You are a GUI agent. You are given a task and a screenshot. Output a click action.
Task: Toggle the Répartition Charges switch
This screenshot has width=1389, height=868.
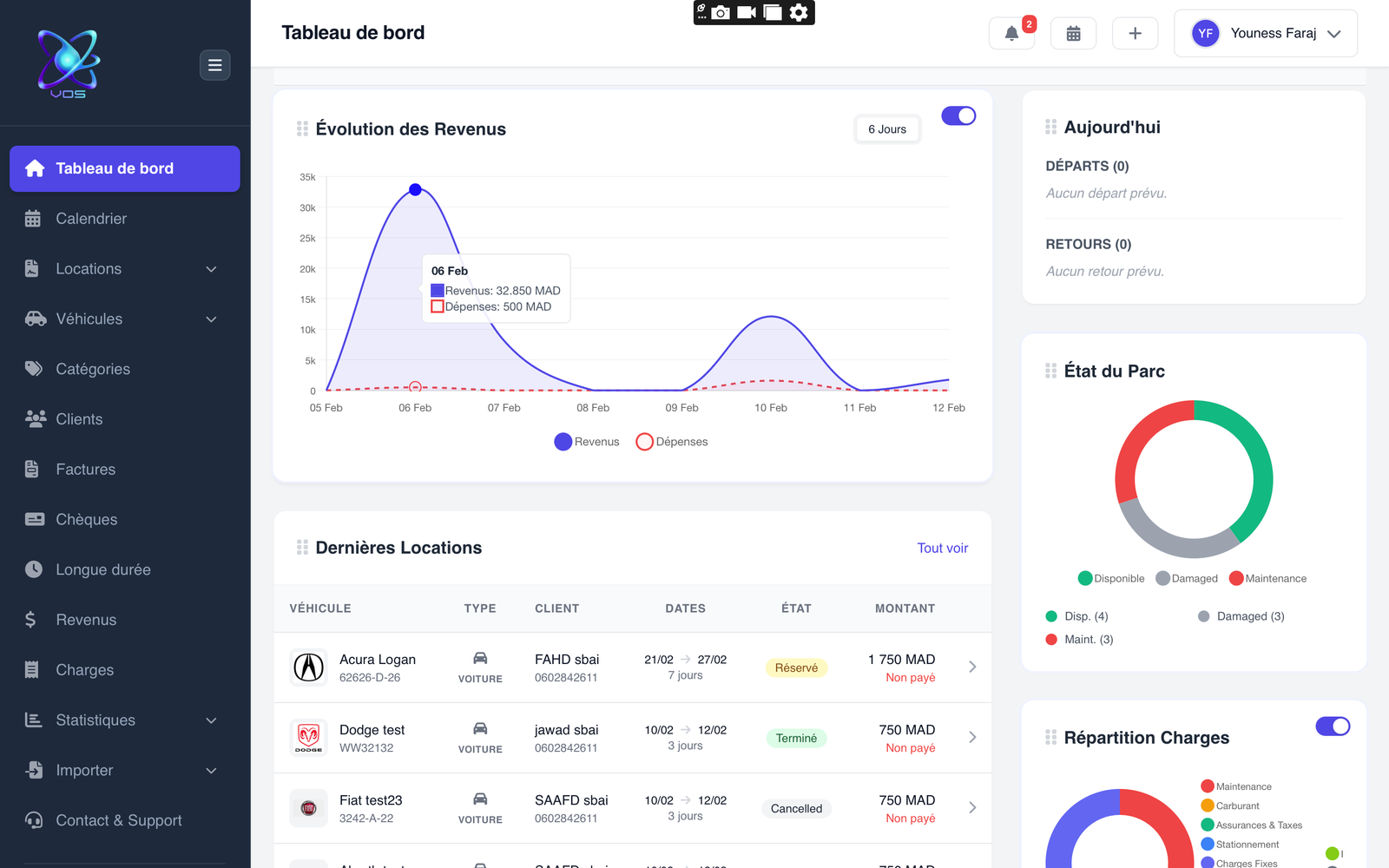(x=1333, y=727)
